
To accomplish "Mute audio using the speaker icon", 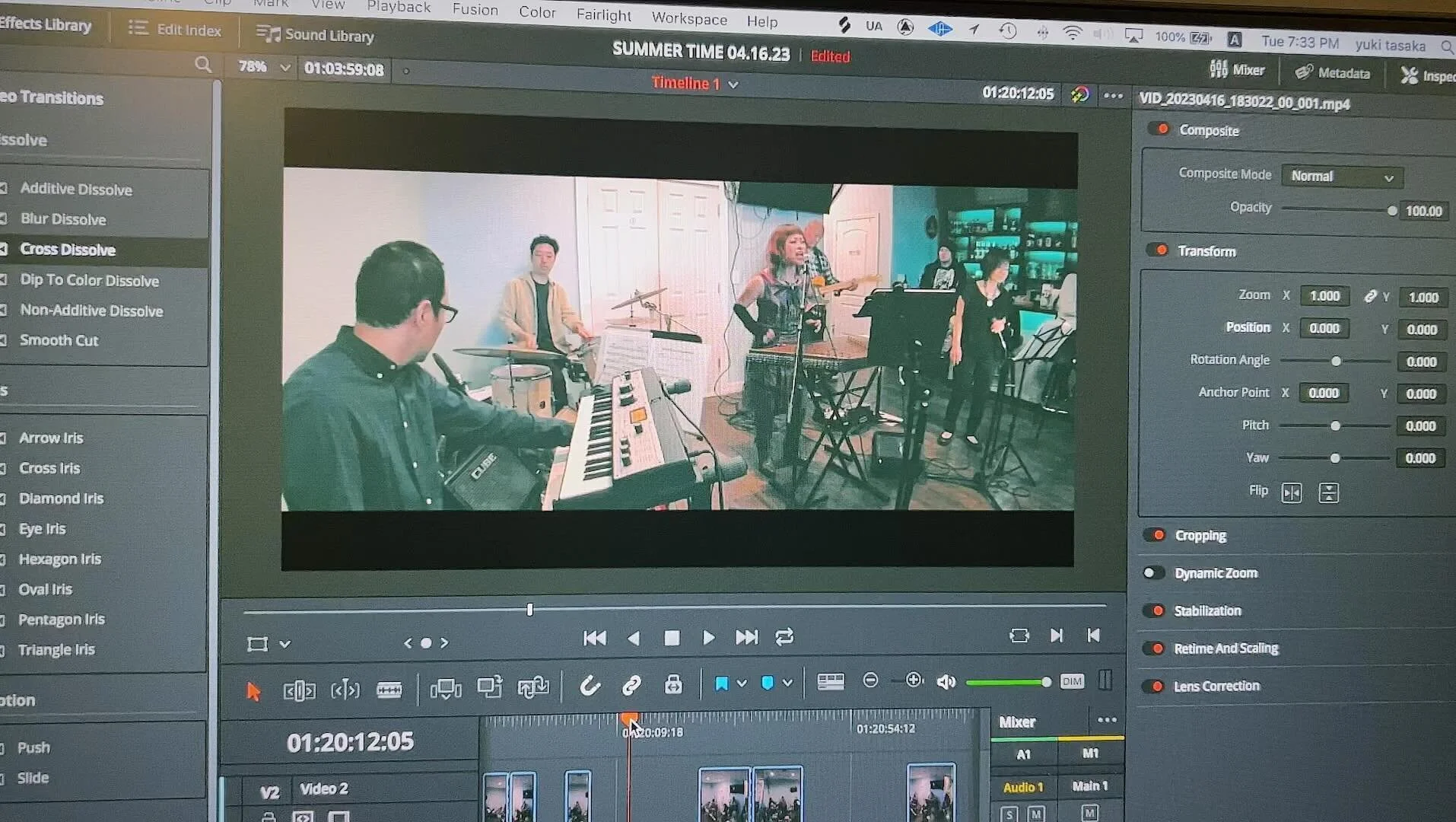I will pos(946,682).
